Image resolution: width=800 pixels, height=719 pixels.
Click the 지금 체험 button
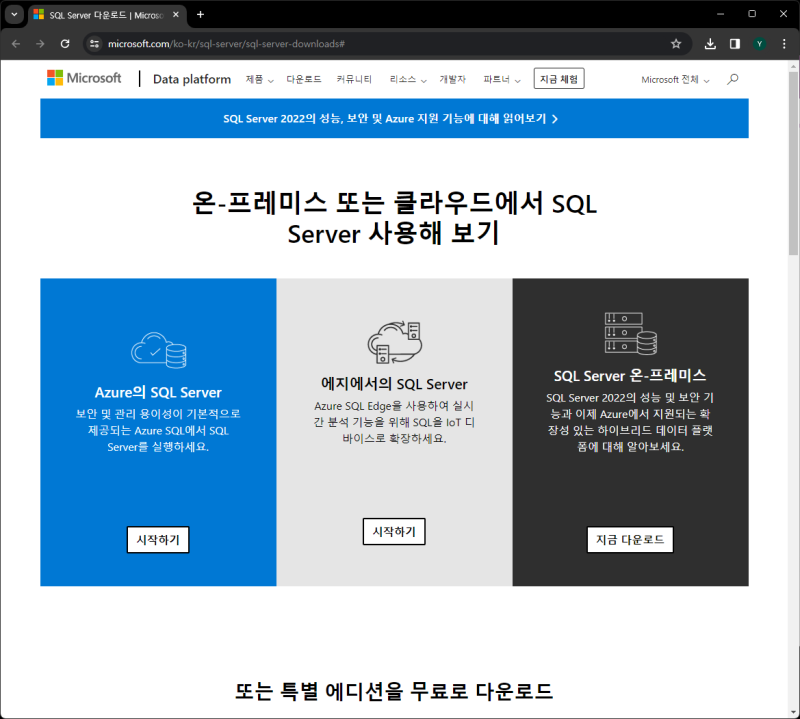559,78
